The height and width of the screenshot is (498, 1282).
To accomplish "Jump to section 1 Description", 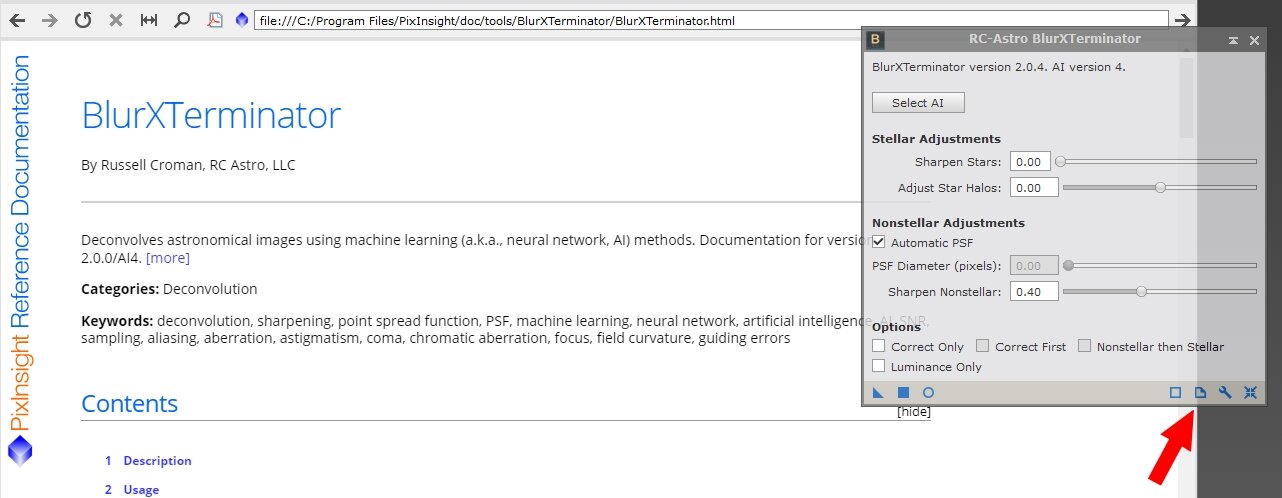I will point(157,461).
